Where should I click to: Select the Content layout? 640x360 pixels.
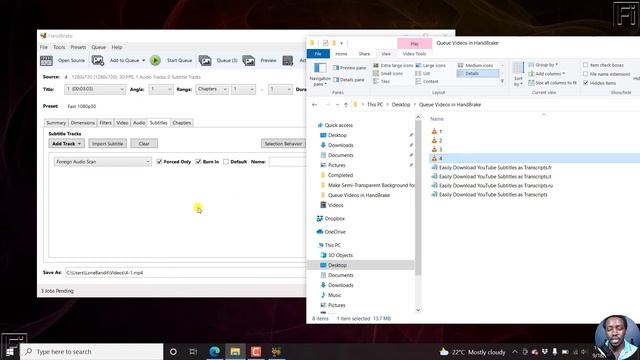point(427,82)
